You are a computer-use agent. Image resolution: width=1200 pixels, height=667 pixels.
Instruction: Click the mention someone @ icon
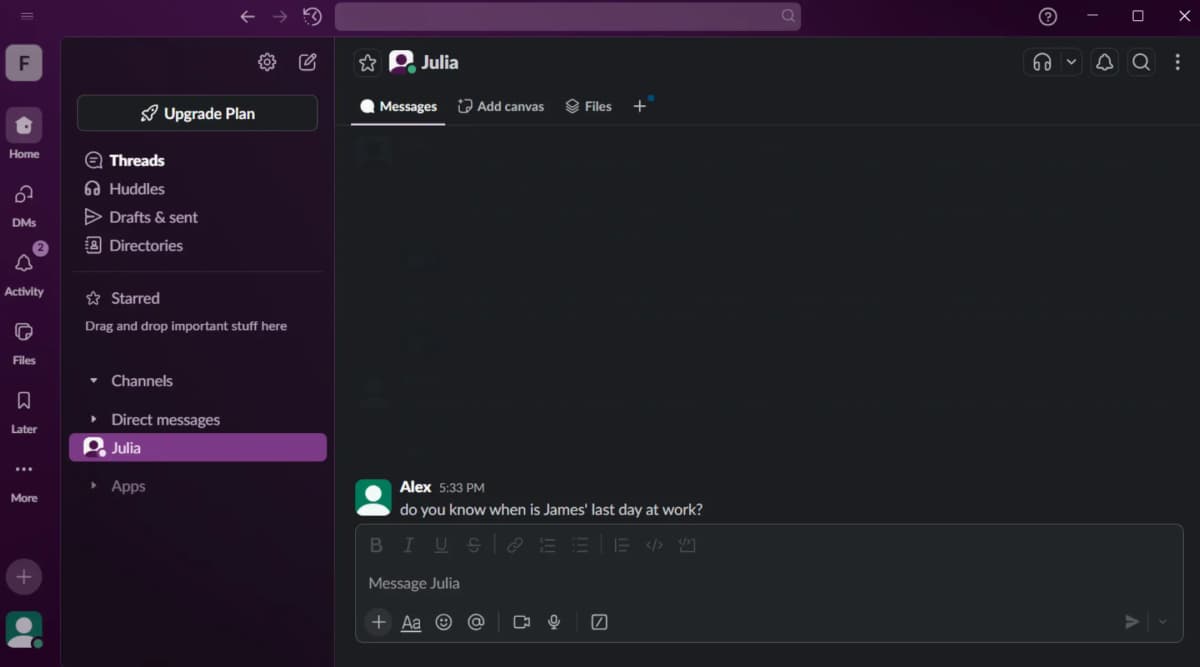476,622
